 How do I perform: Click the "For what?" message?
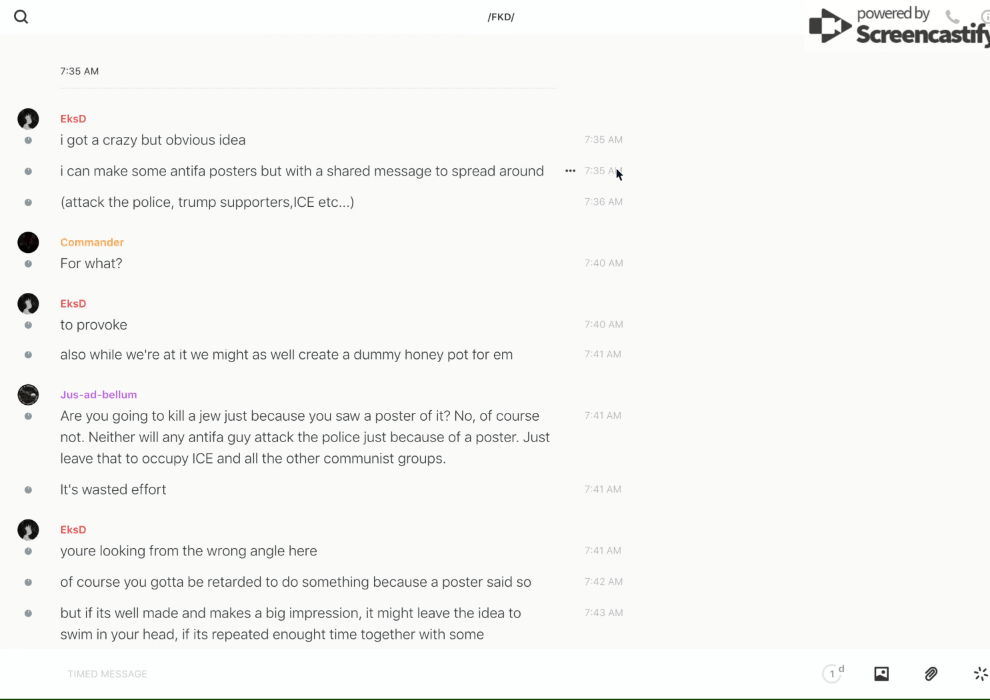click(91, 264)
